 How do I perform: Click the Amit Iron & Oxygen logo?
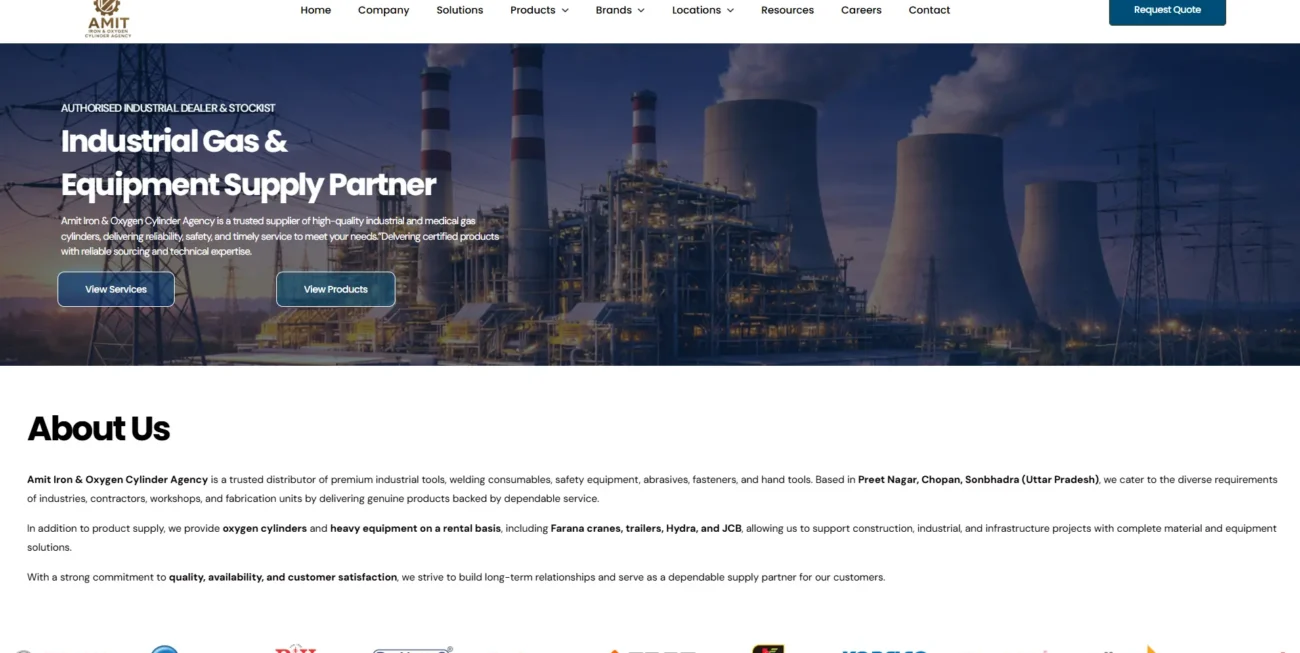tap(108, 19)
